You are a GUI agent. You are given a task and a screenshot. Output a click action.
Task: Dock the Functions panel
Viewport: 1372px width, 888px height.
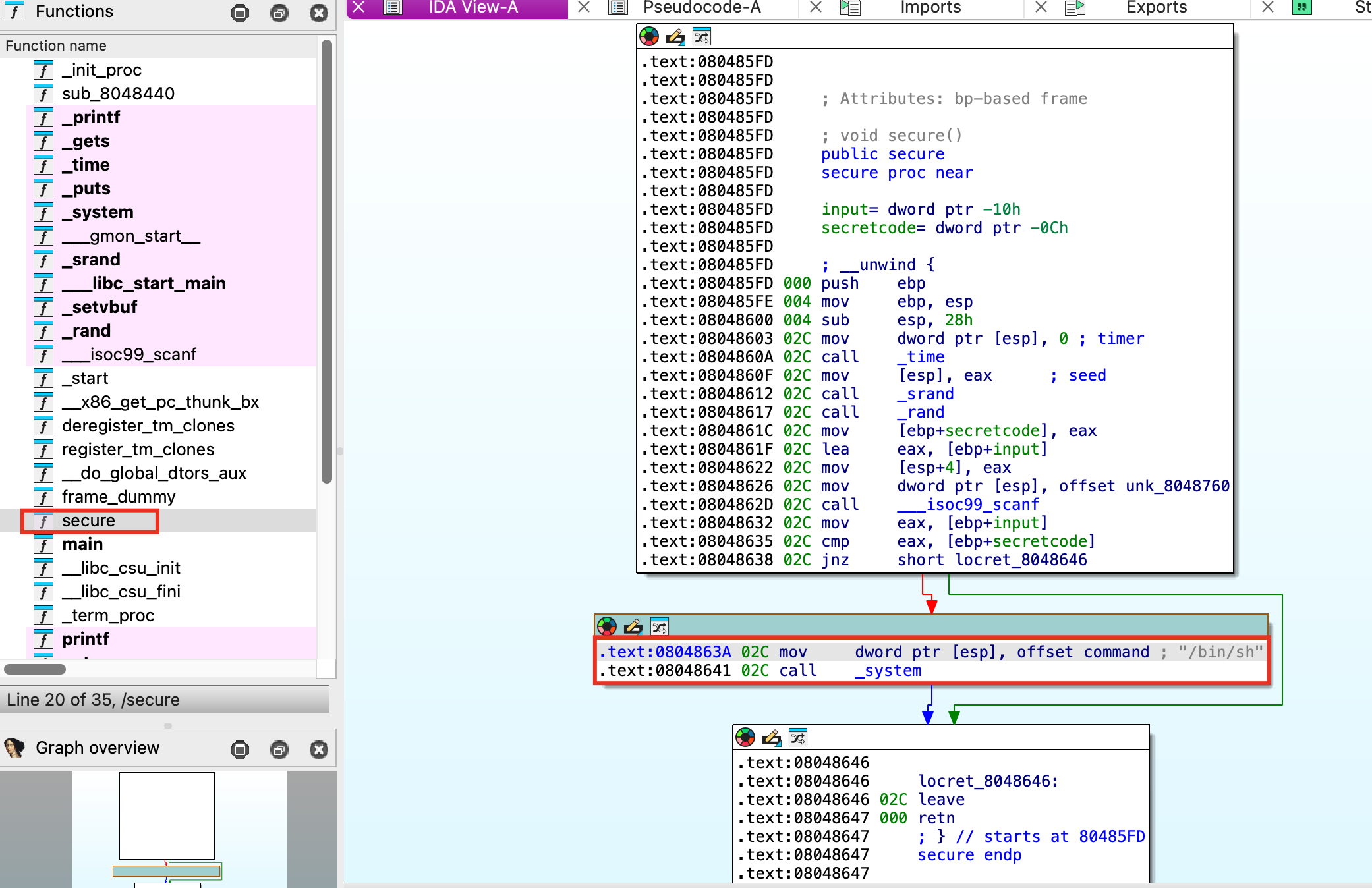coord(240,13)
